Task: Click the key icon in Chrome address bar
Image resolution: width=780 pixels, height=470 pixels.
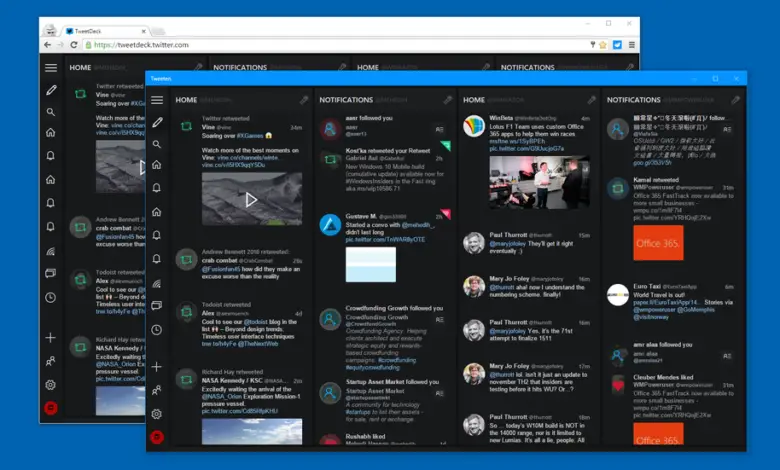Action: pyautogui.click(x=593, y=45)
